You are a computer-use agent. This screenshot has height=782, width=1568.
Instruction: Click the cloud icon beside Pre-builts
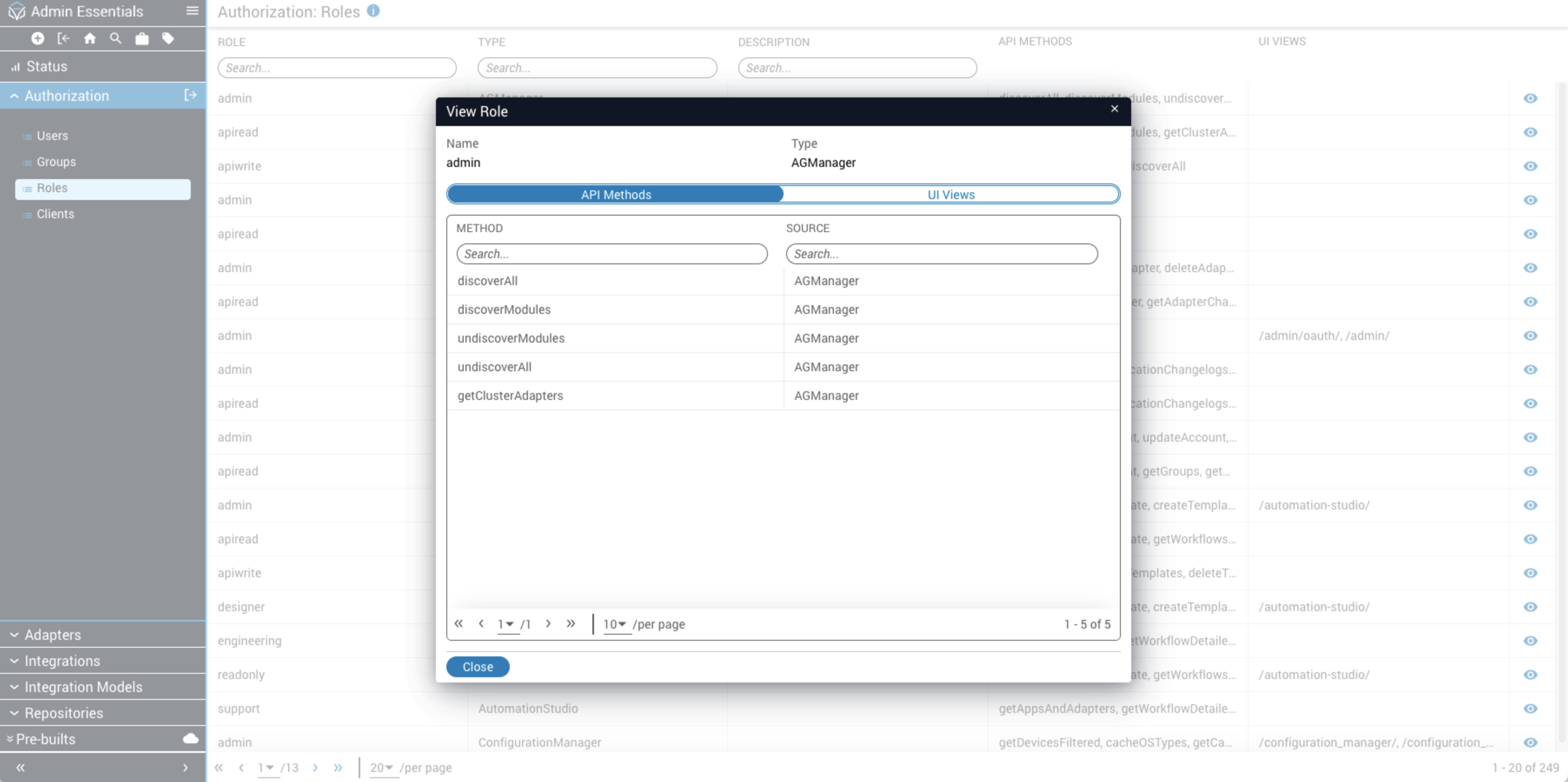click(190, 739)
